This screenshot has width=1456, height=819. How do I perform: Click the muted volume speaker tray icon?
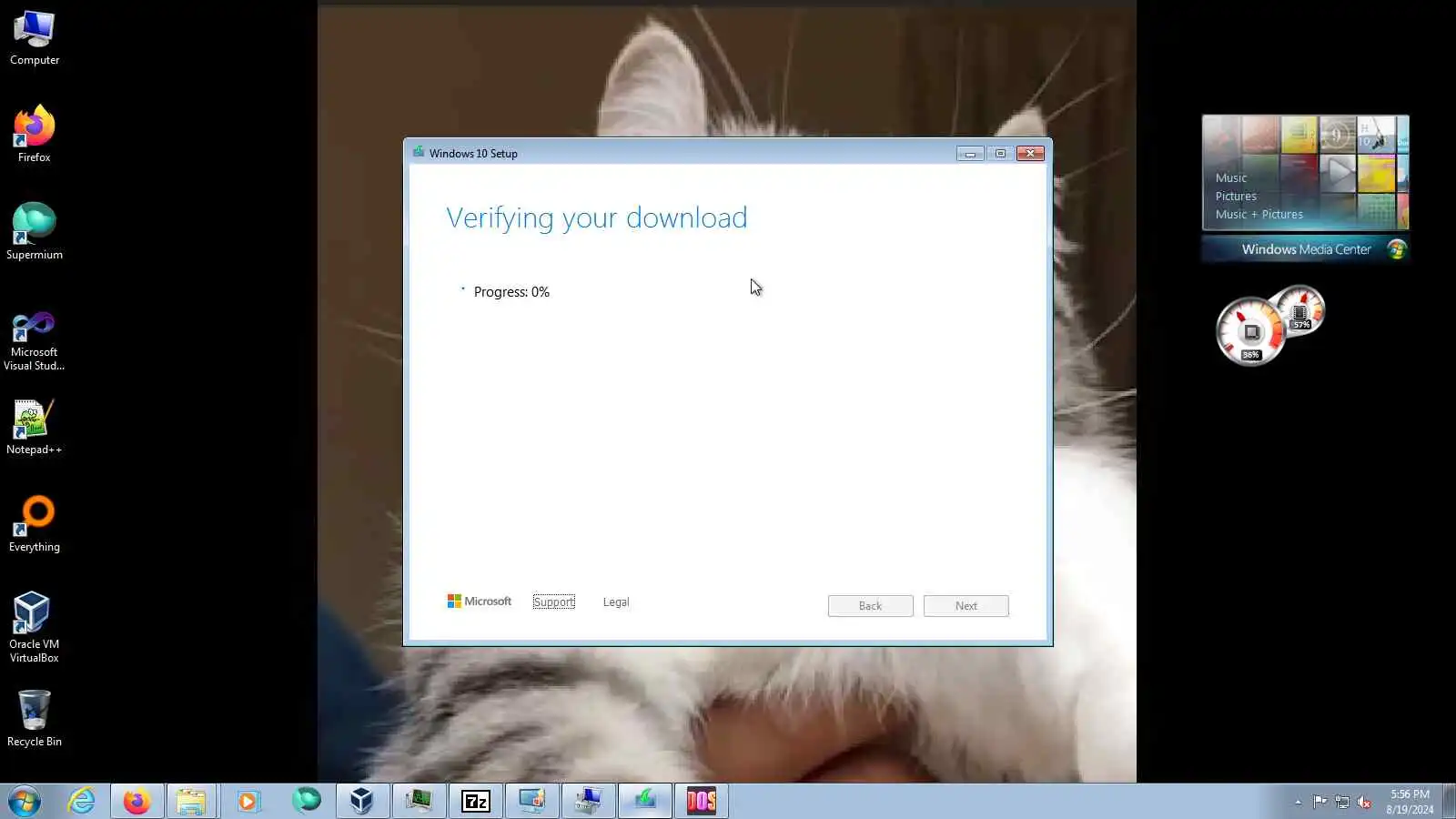coord(1364,802)
